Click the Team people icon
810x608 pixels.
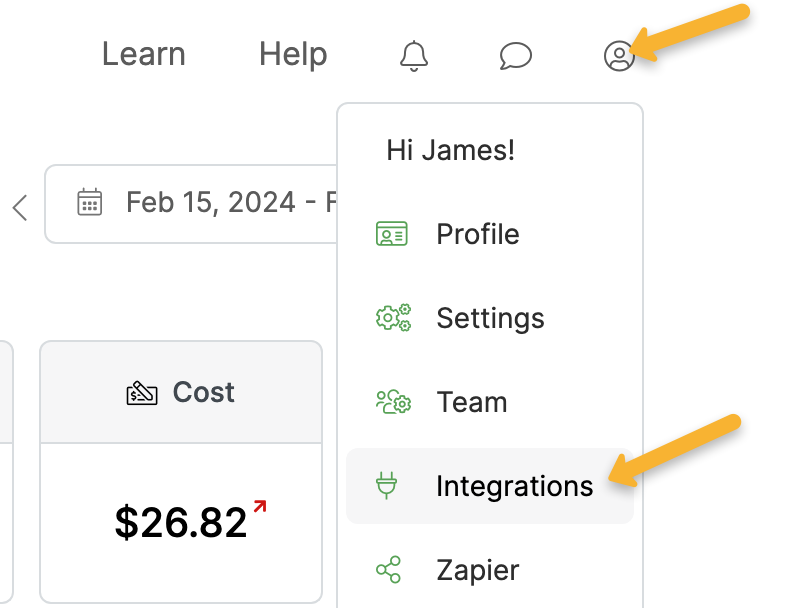pos(392,402)
